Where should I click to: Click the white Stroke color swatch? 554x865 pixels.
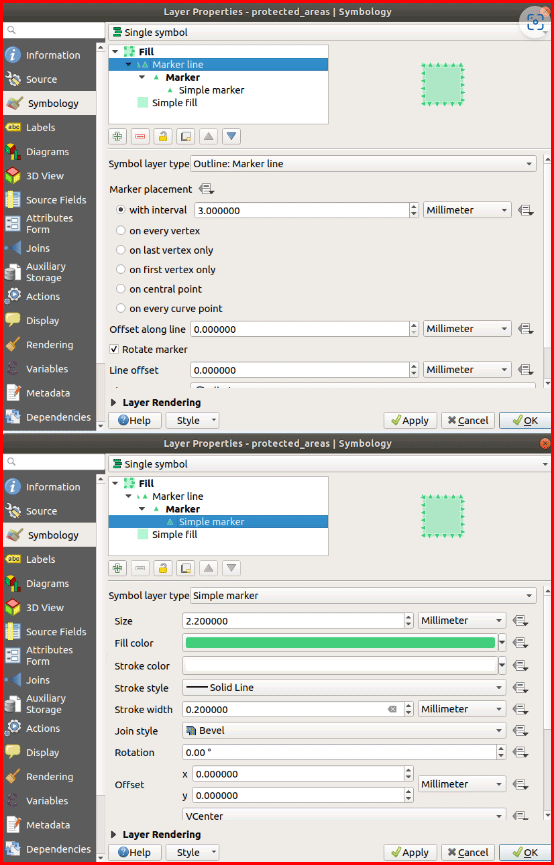[340, 666]
